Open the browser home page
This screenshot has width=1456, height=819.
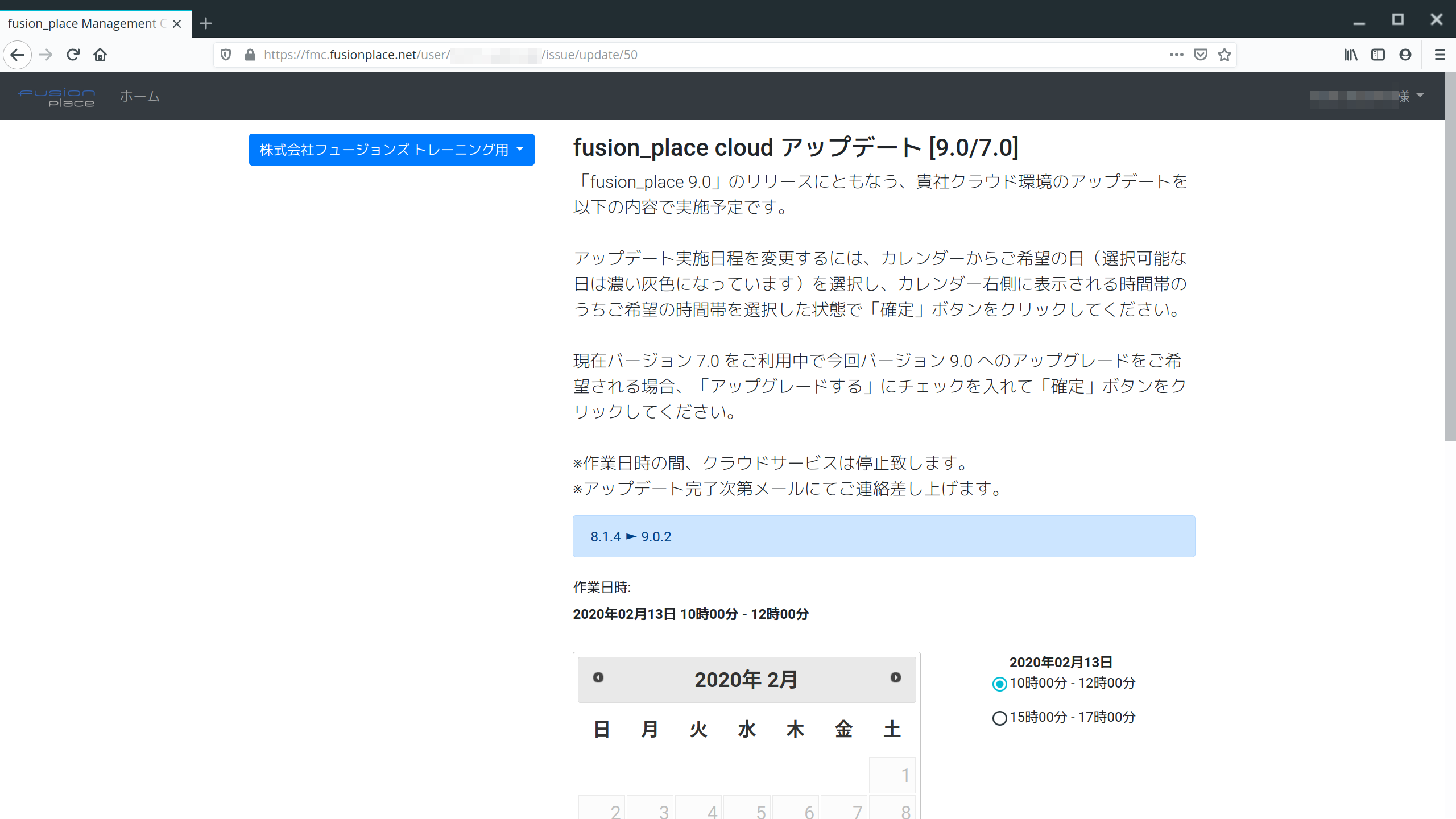[x=100, y=55]
